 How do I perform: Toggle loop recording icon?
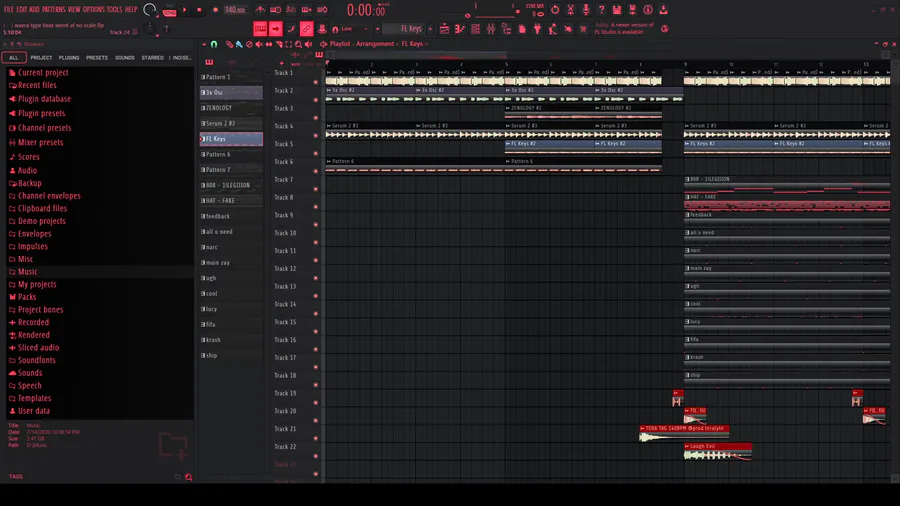(x=322, y=10)
